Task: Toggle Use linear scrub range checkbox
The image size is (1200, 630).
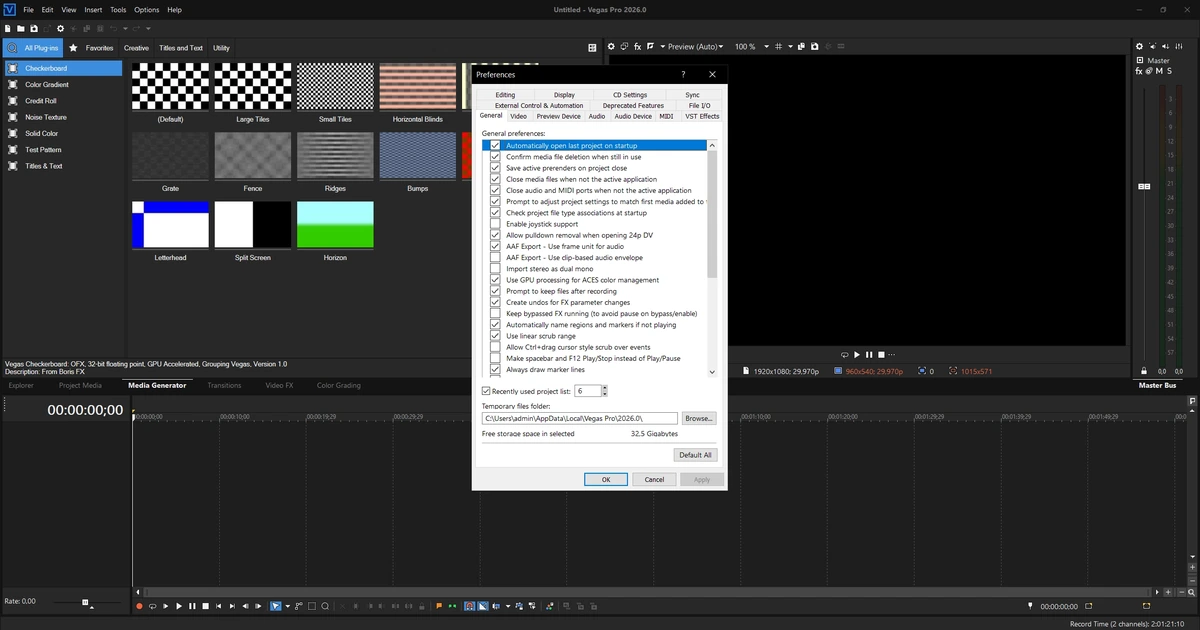Action: tap(495, 336)
